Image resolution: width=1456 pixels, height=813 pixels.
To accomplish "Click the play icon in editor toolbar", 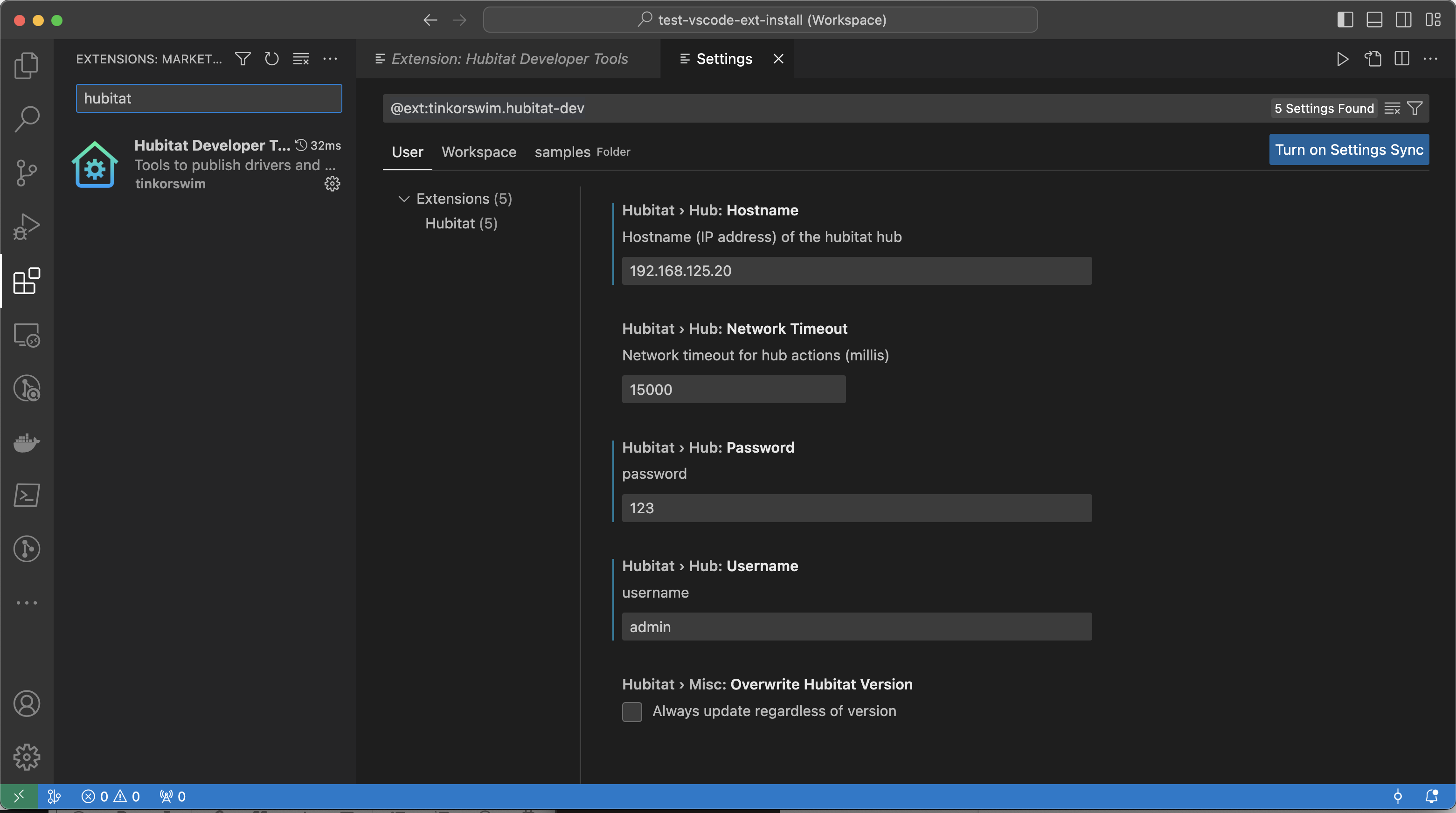I will tap(1342, 59).
